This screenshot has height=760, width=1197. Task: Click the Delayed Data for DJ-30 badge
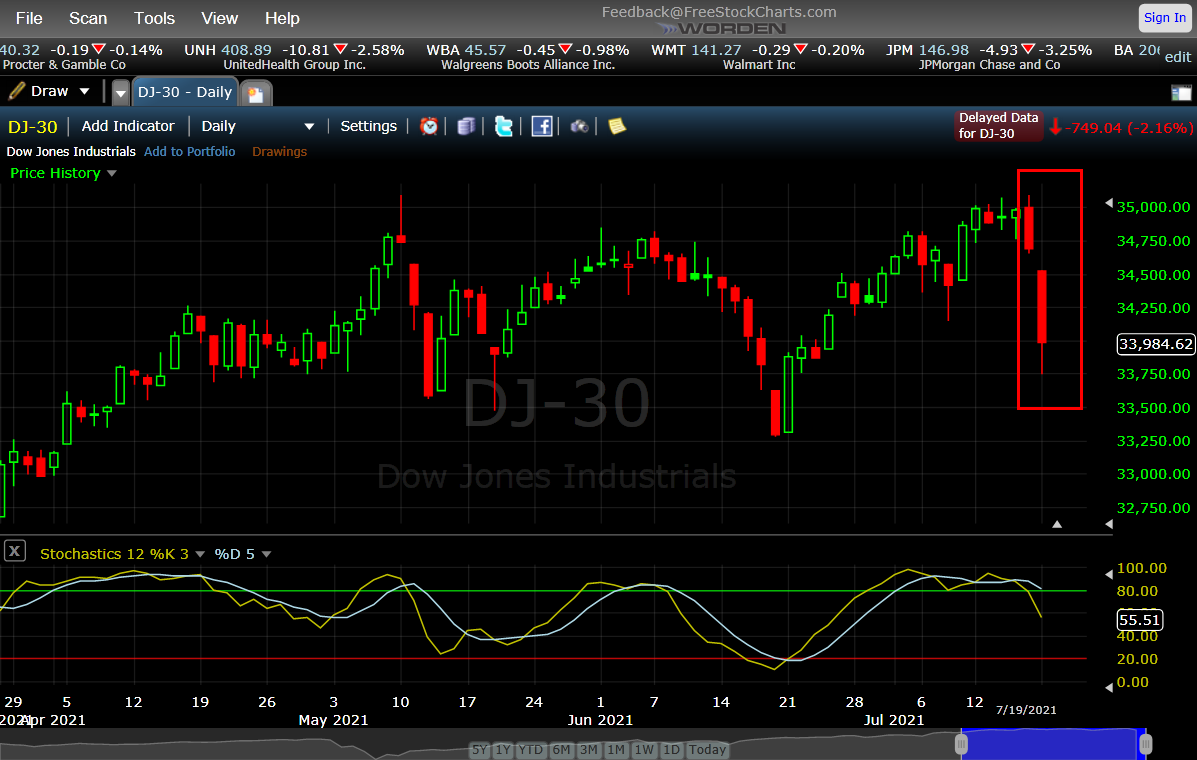(999, 125)
